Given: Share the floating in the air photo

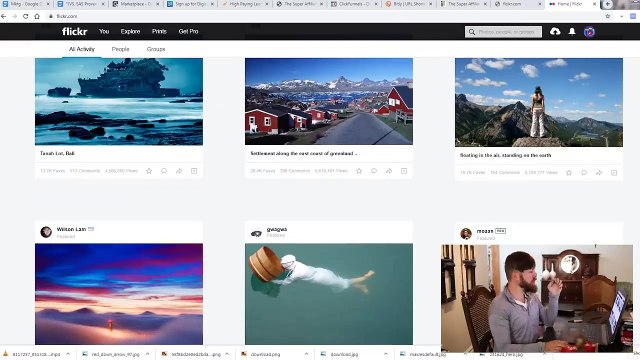Looking at the screenshot, I should (599, 173).
